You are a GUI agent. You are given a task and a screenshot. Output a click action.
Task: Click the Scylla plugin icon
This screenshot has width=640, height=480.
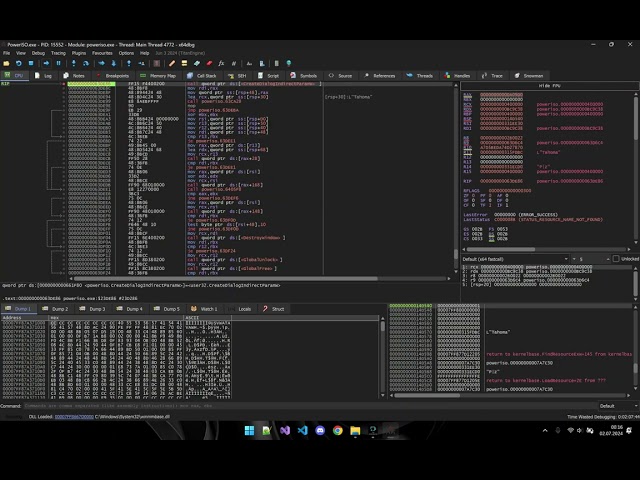point(157,63)
